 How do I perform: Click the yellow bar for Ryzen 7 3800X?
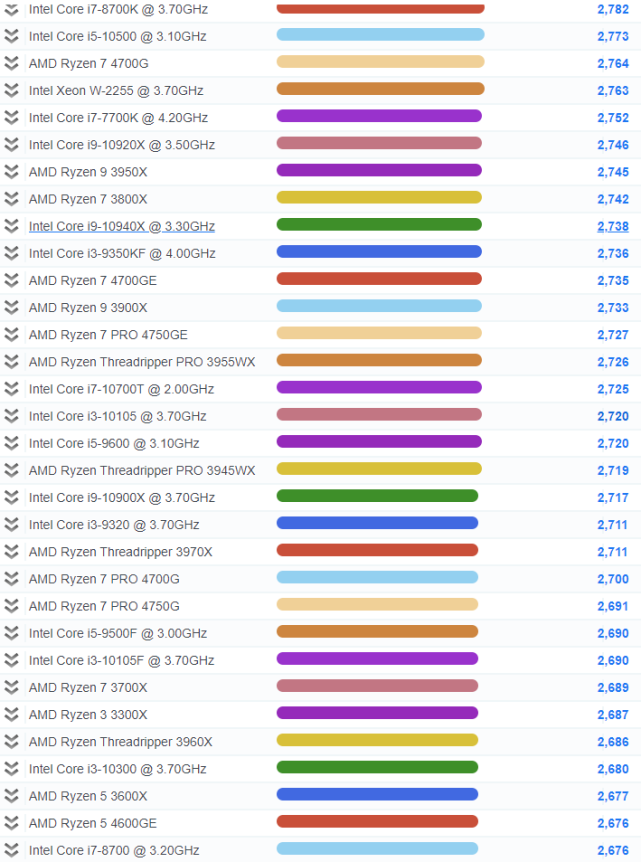(x=379, y=197)
